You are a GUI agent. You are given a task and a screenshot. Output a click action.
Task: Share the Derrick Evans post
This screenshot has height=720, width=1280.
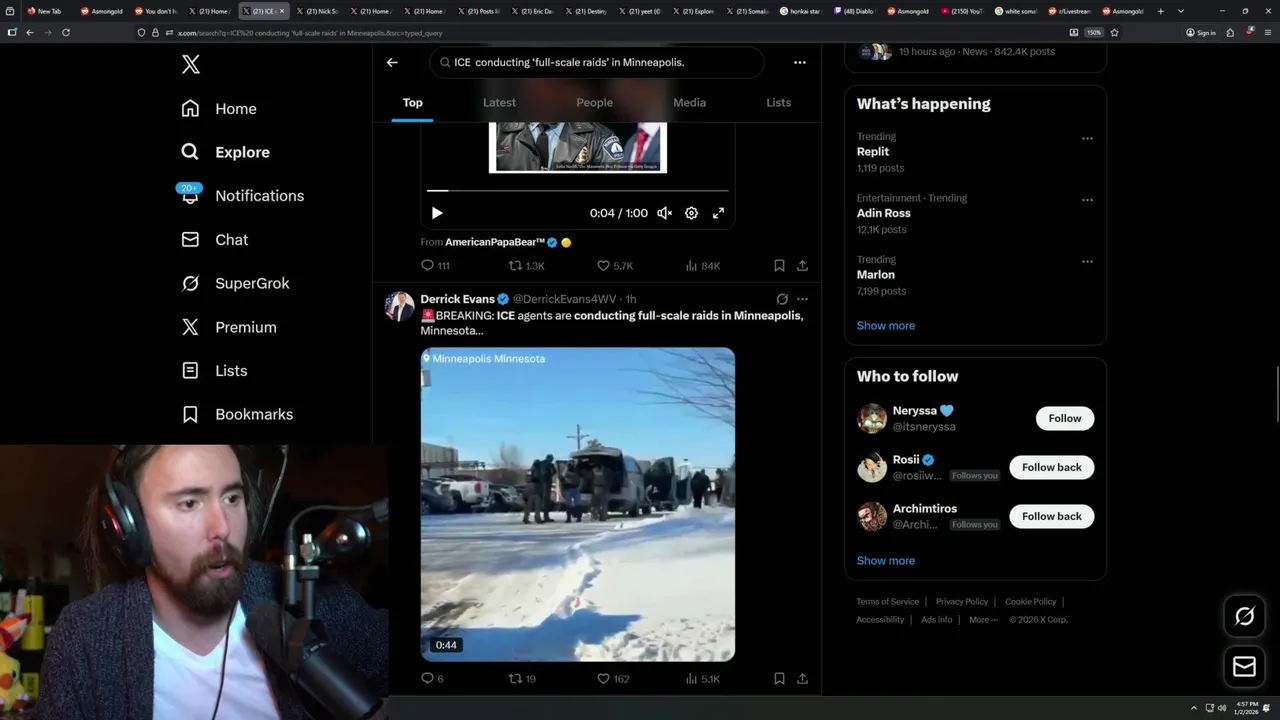click(x=802, y=678)
